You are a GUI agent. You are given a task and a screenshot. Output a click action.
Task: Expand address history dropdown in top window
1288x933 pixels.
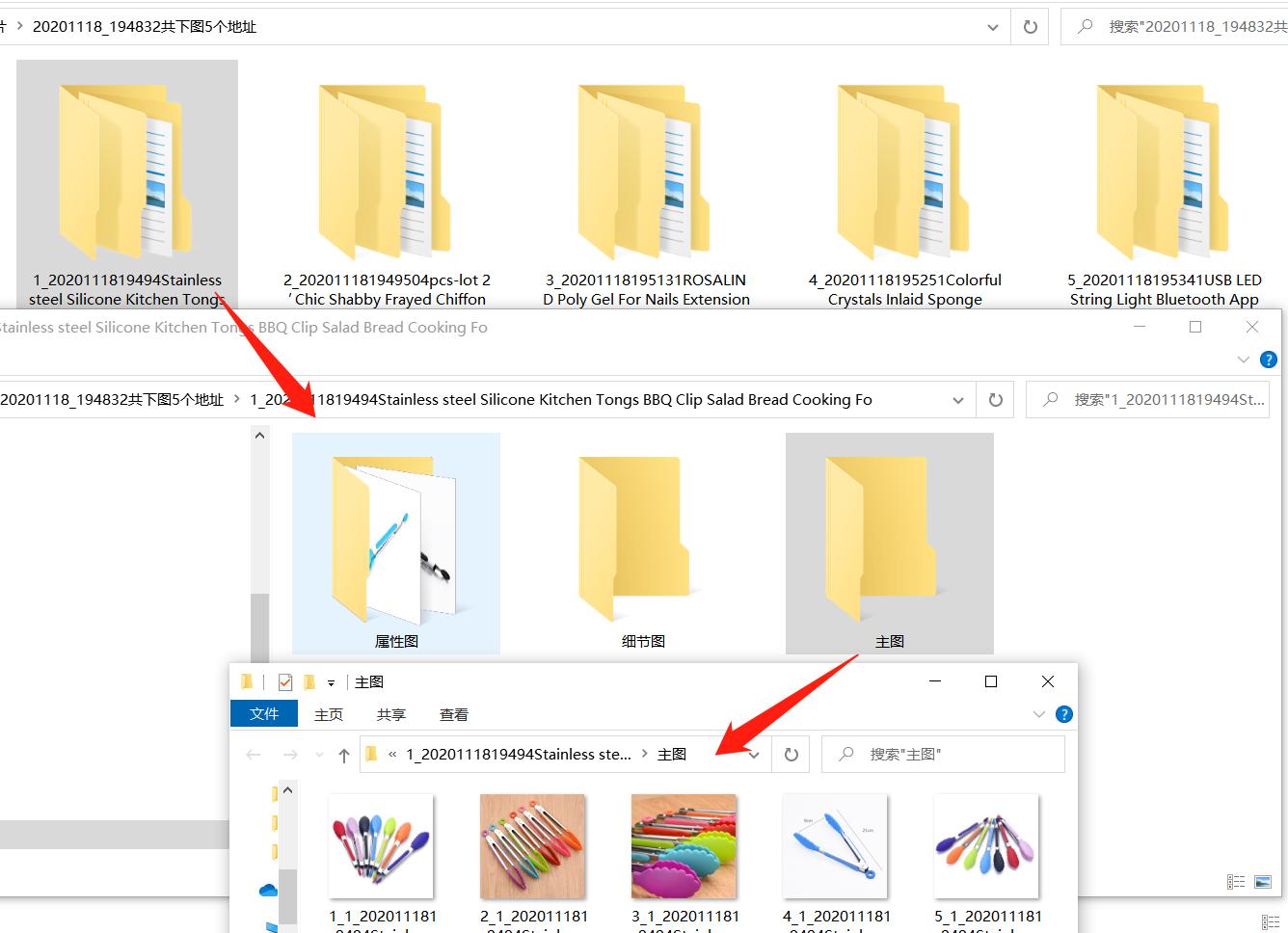pyautogui.click(x=993, y=27)
